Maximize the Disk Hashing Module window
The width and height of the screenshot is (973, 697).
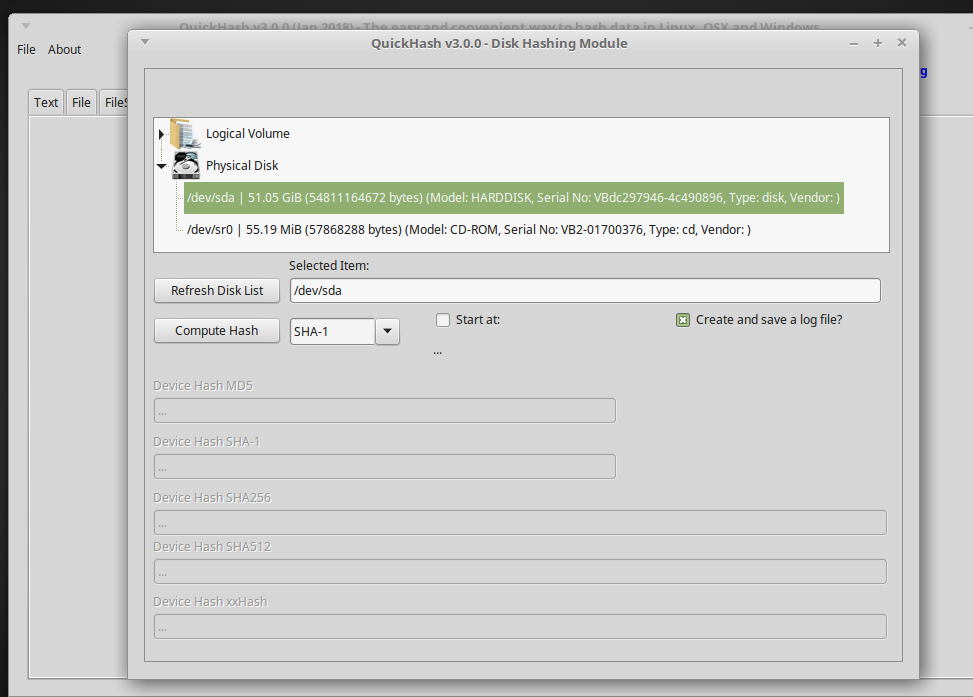click(877, 43)
